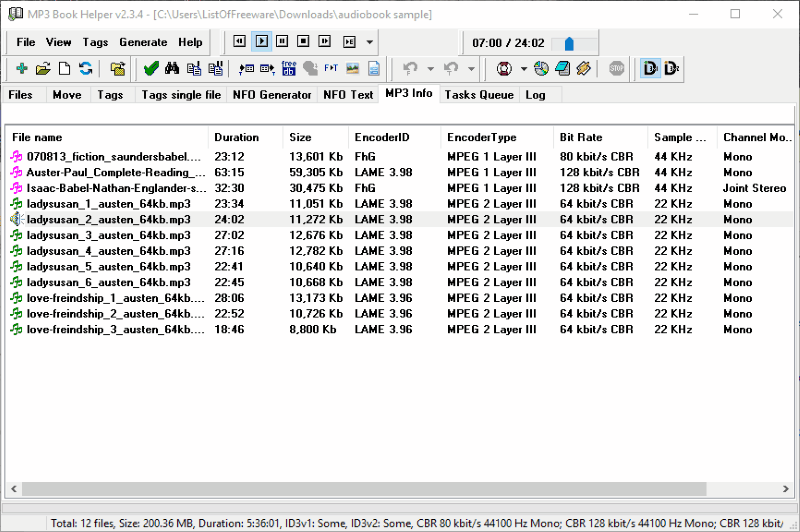Pause playback with the pause button
Viewport: 800px width, 532px height.
[x=282, y=41]
